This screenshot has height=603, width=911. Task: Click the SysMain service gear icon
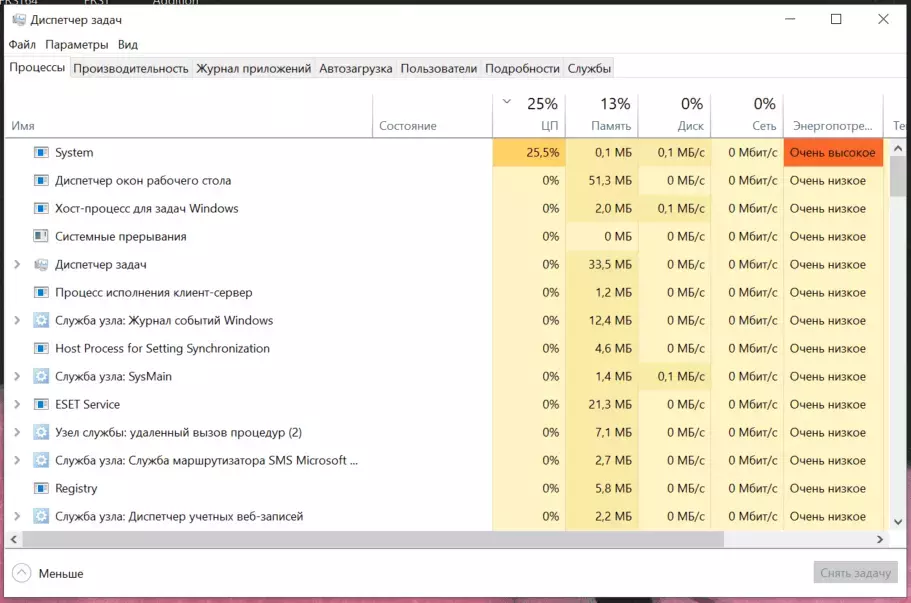click(x=41, y=376)
